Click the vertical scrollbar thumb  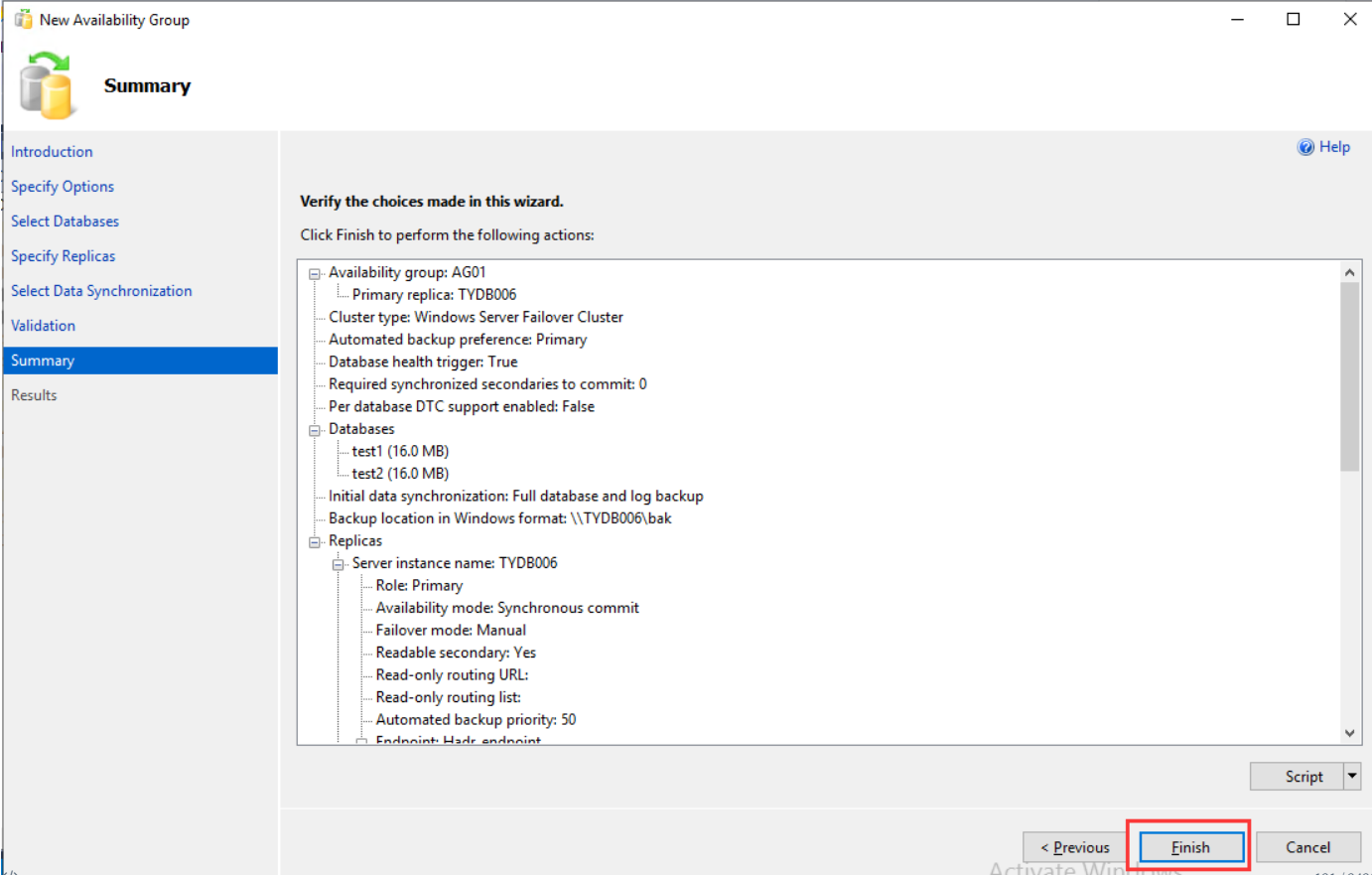pyautogui.click(x=1349, y=376)
